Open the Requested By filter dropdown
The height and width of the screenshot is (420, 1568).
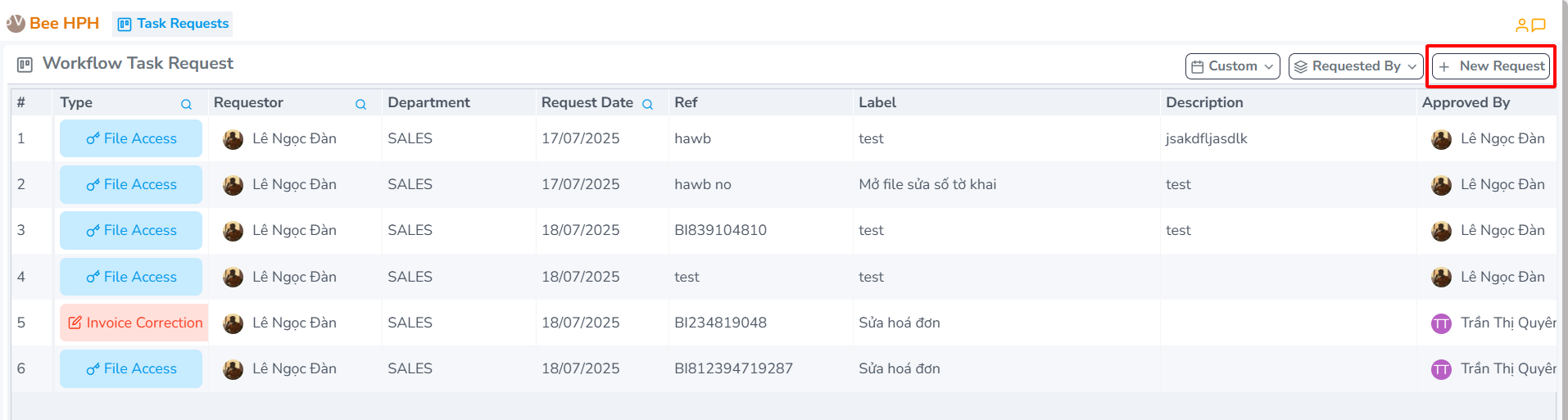[x=1355, y=66]
